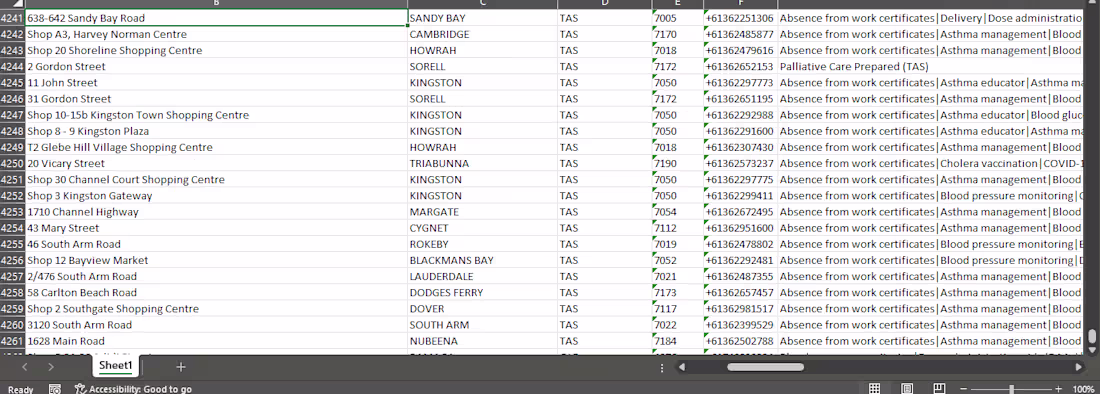Select cell 2 Gordon Street
Image resolution: width=1100 pixels, height=394 pixels.
(216, 67)
